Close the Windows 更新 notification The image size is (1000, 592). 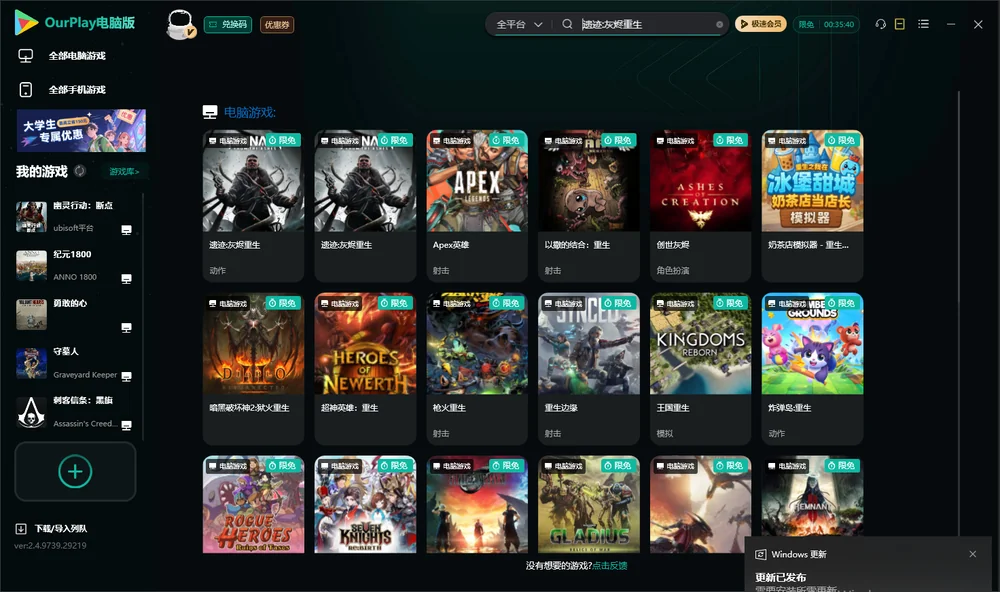(973, 554)
